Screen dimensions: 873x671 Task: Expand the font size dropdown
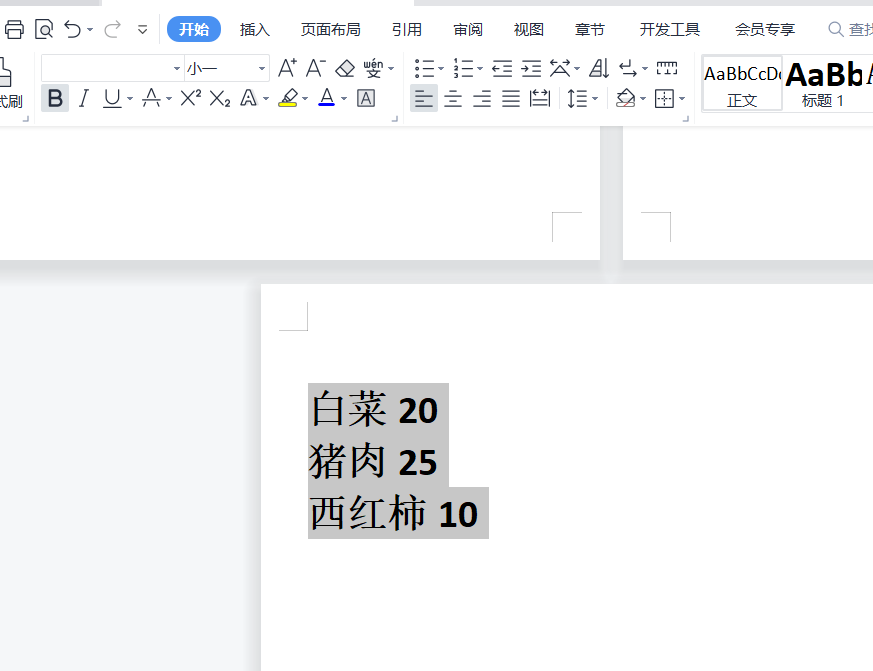(262, 68)
